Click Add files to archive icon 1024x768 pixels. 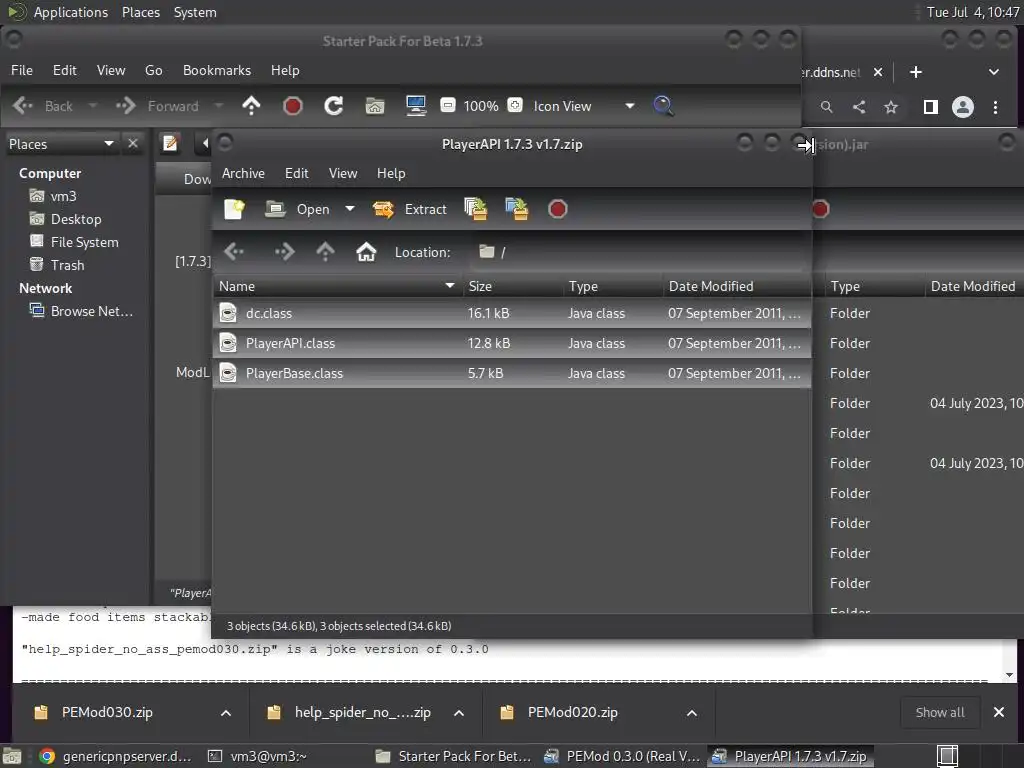pyautogui.click(x=475, y=209)
